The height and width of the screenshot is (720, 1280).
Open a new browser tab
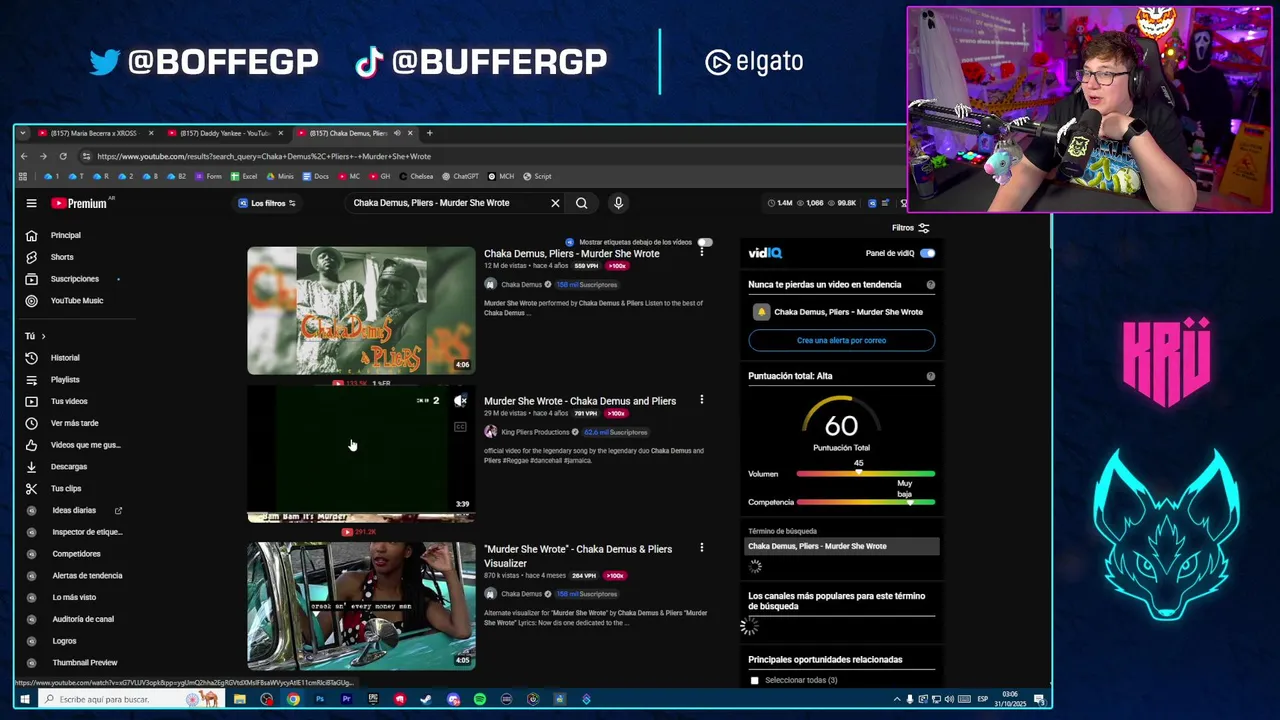(429, 133)
